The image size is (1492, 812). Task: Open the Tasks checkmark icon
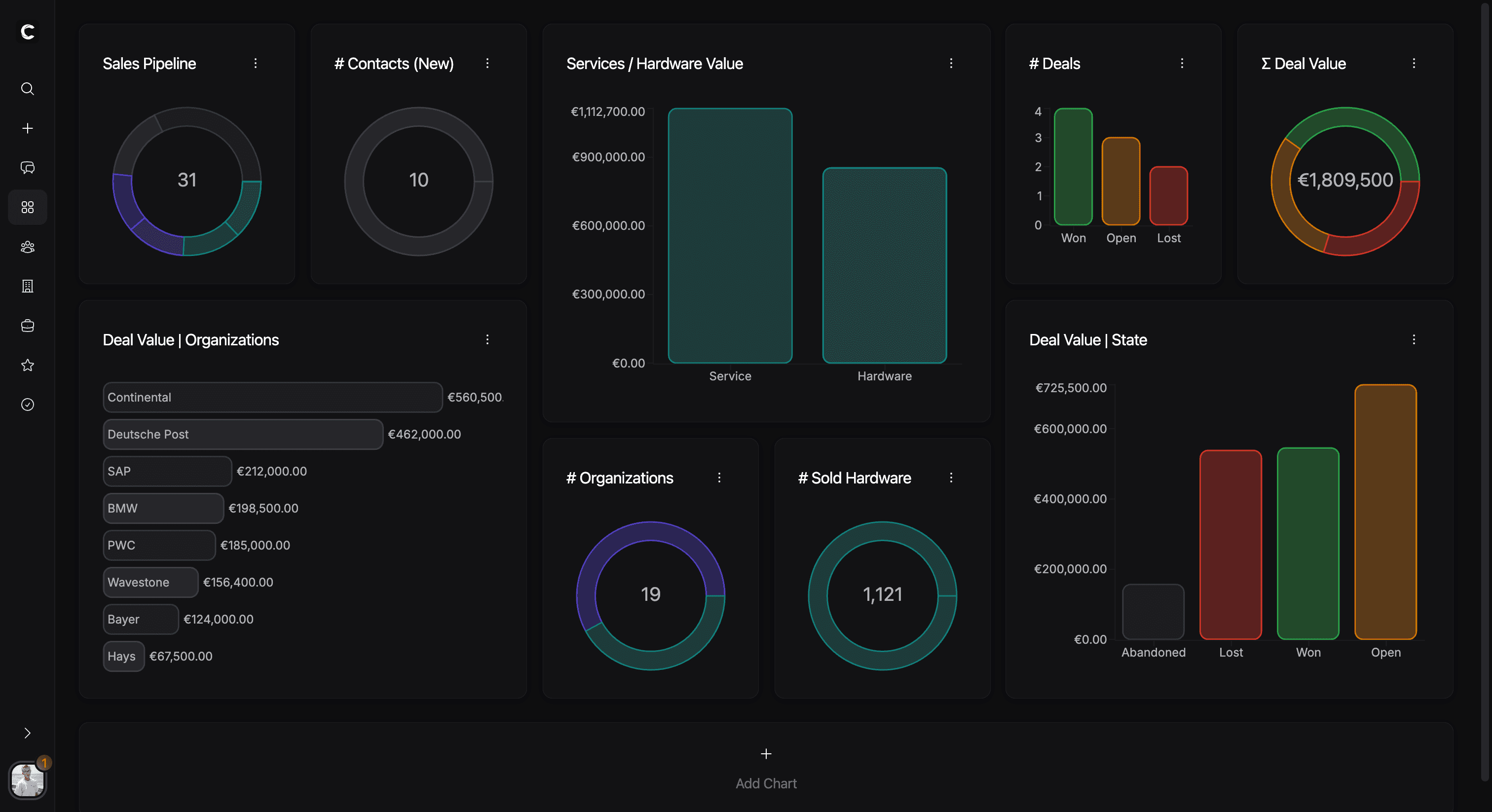coord(27,404)
